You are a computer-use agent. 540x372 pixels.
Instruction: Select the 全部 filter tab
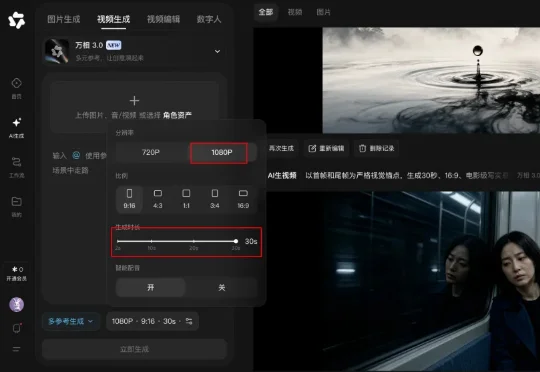[x=266, y=12]
